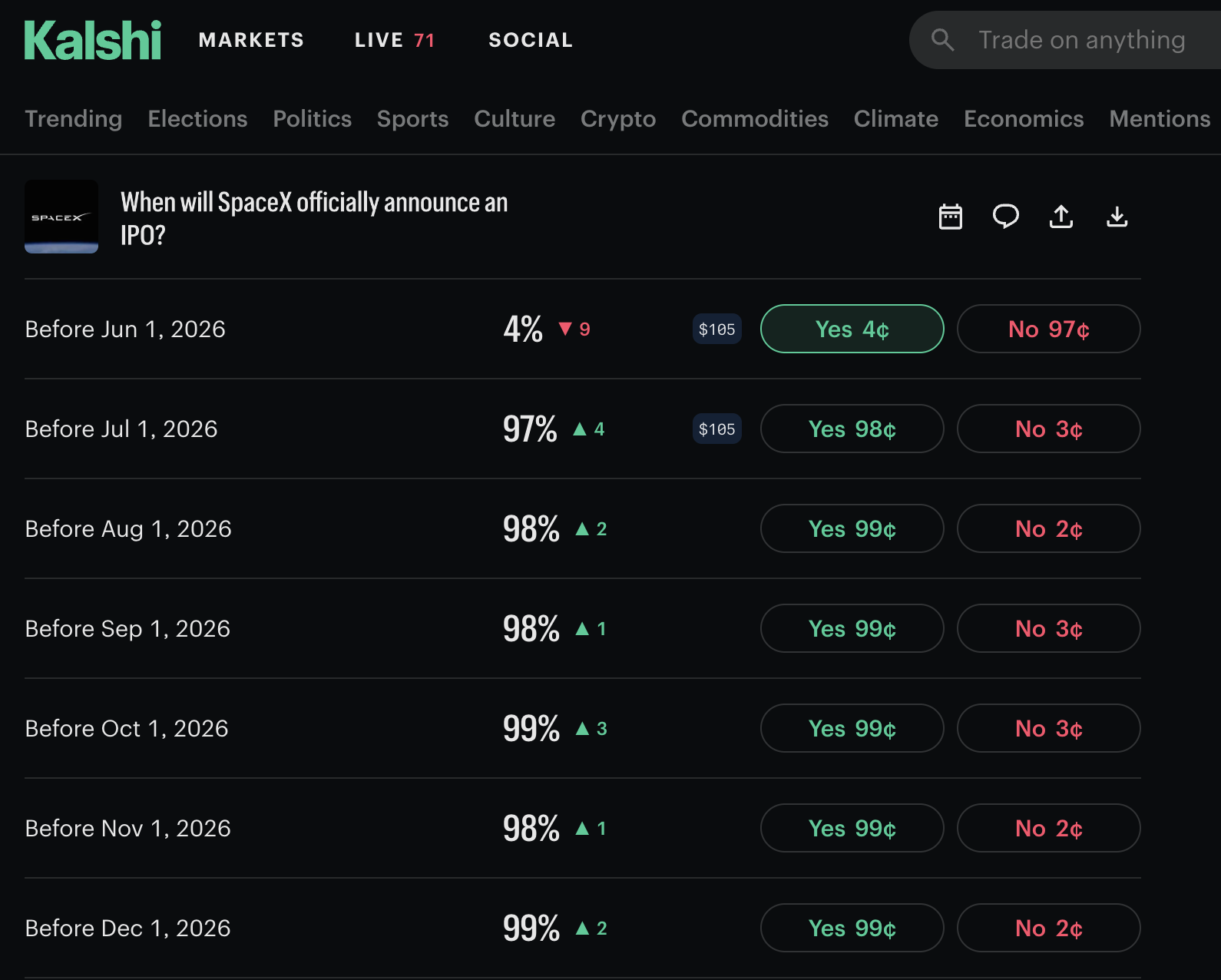This screenshot has width=1221, height=980.
Task: Buy Yes 98¢ for Before Jul 1, 2026
Action: pyautogui.click(x=852, y=429)
